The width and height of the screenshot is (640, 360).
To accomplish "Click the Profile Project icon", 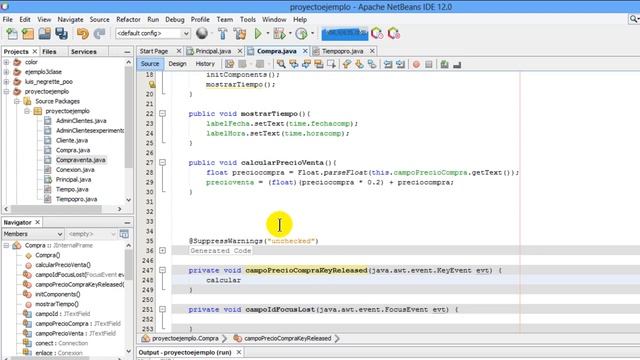I will pyautogui.click(x=301, y=33).
